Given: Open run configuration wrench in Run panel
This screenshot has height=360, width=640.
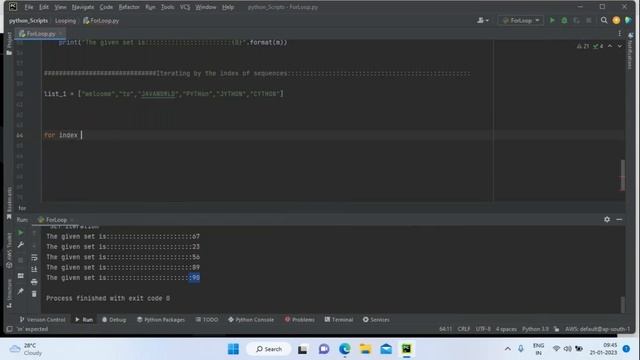Looking at the screenshot, I should click(20, 244).
